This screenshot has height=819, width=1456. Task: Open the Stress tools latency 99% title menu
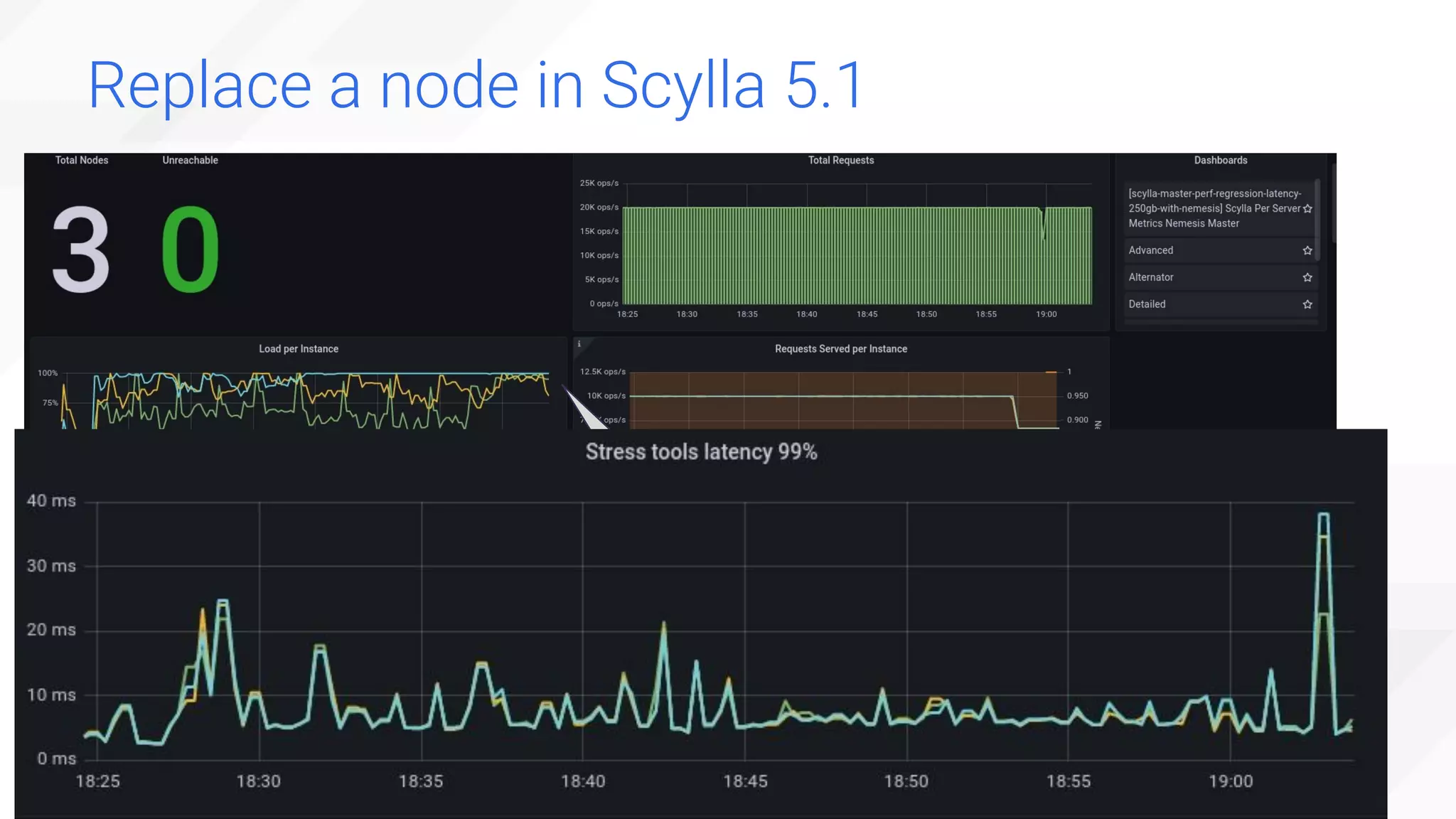tap(701, 452)
